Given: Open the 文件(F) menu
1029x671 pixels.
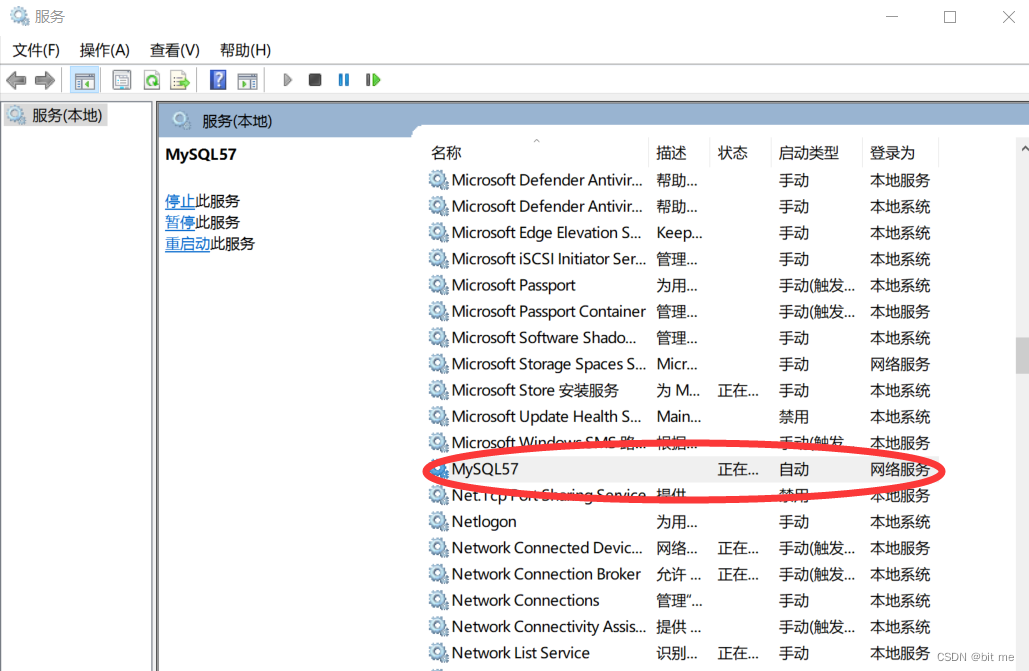Looking at the screenshot, I should tap(36, 50).
